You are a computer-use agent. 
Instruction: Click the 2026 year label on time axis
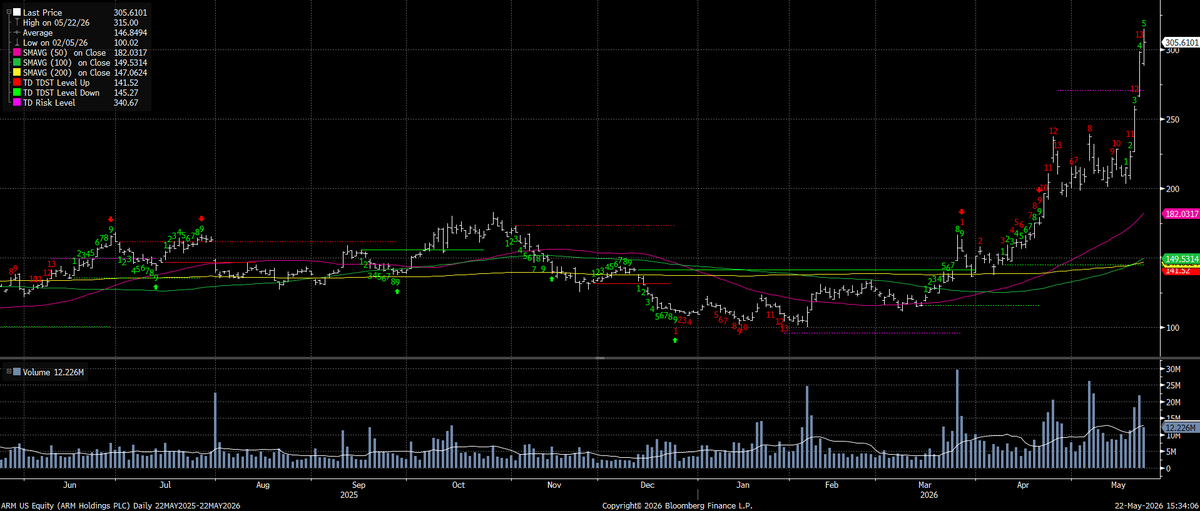pos(930,494)
